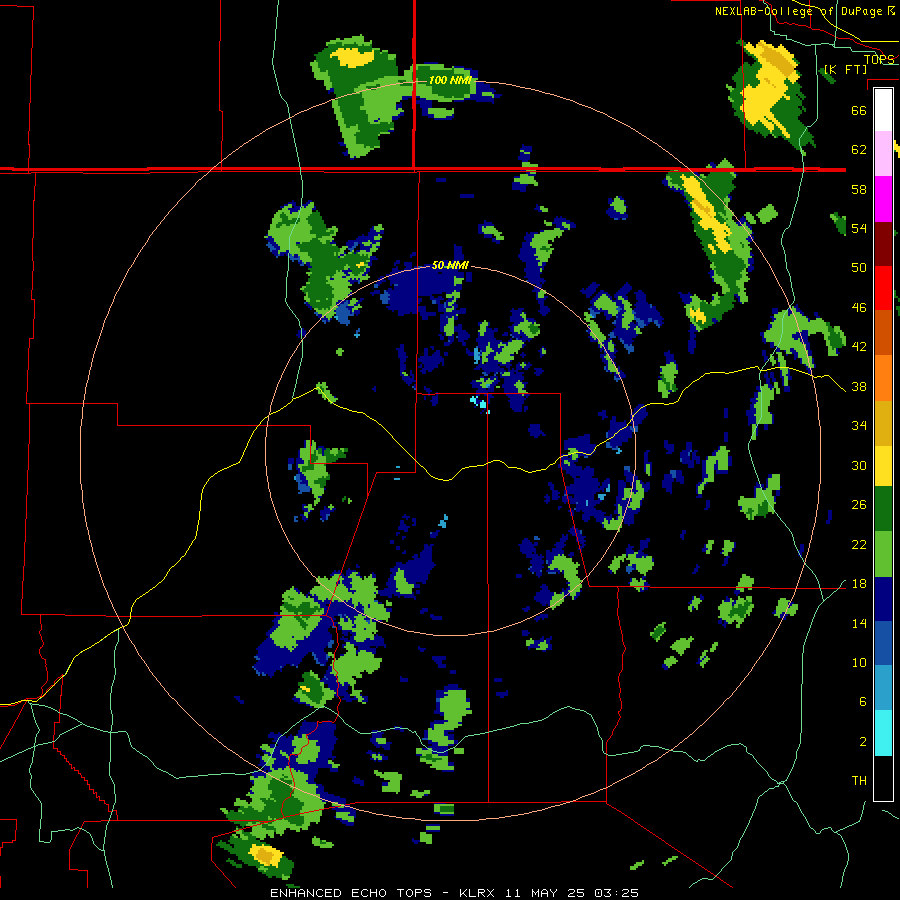
Task: Click the 50 NMI range ring label
Action: click(451, 266)
